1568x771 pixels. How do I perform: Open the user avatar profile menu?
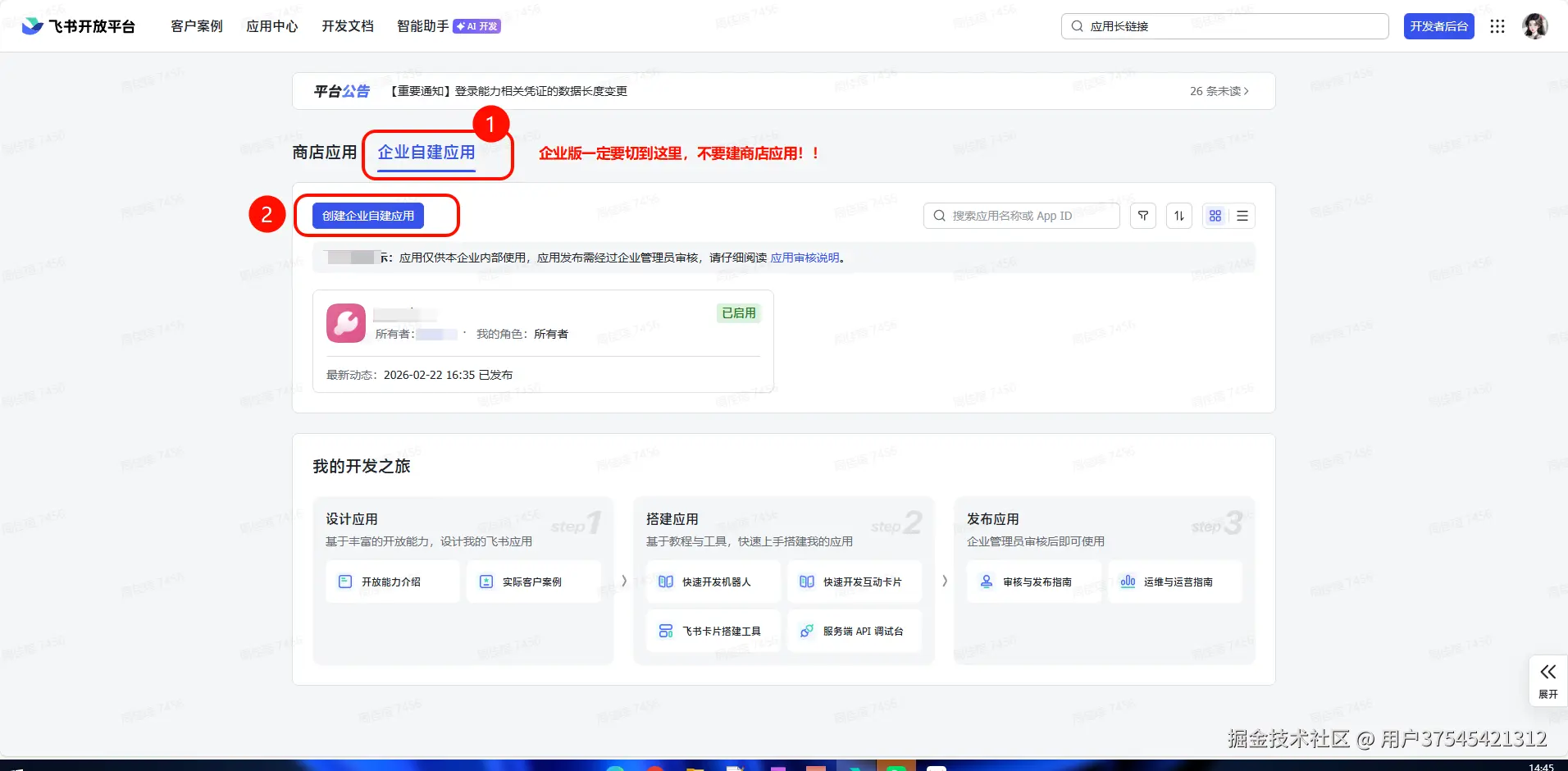pyautogui.click(x=1535, y=26)
